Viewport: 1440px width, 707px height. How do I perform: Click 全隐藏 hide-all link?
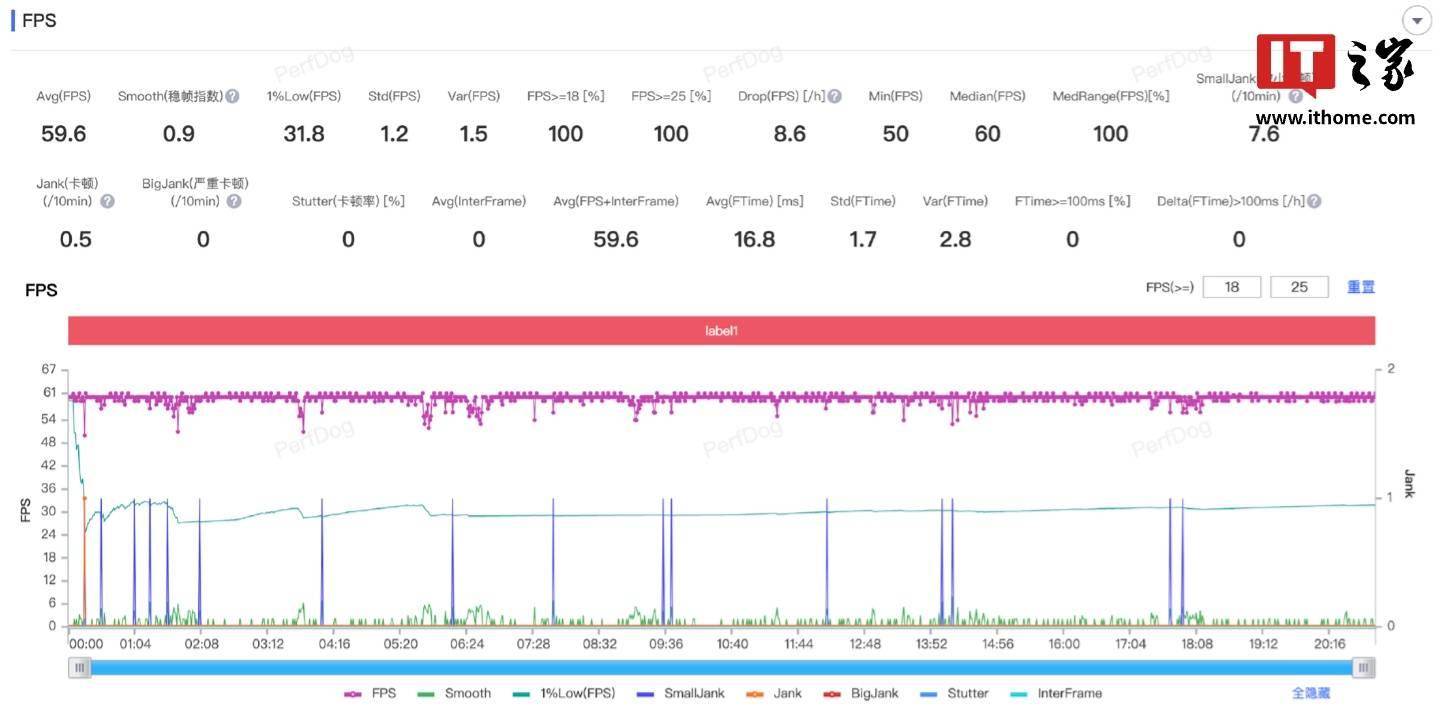tap(1311, 693)
